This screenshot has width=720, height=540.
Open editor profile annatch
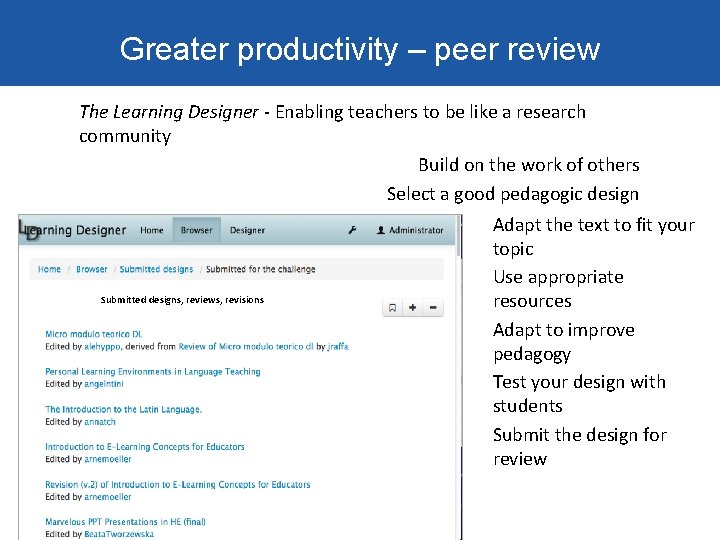[100, 422]
